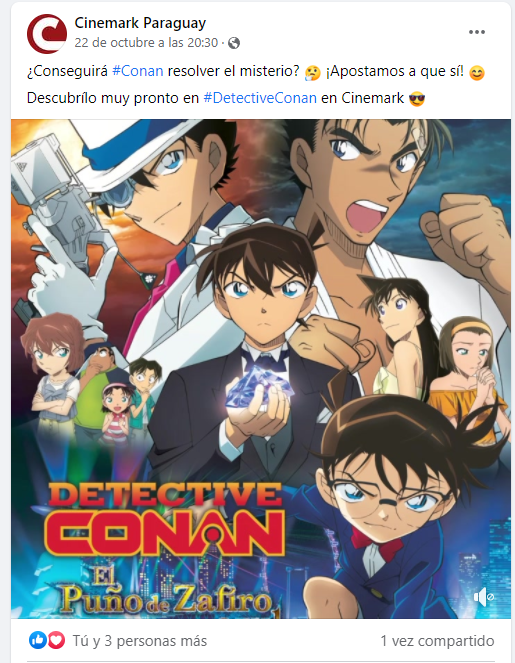The height and width of the screenshot is (663, 515).
Task: Click the El Puño de Zafiro subtitle text
Action: click(167, 593)
